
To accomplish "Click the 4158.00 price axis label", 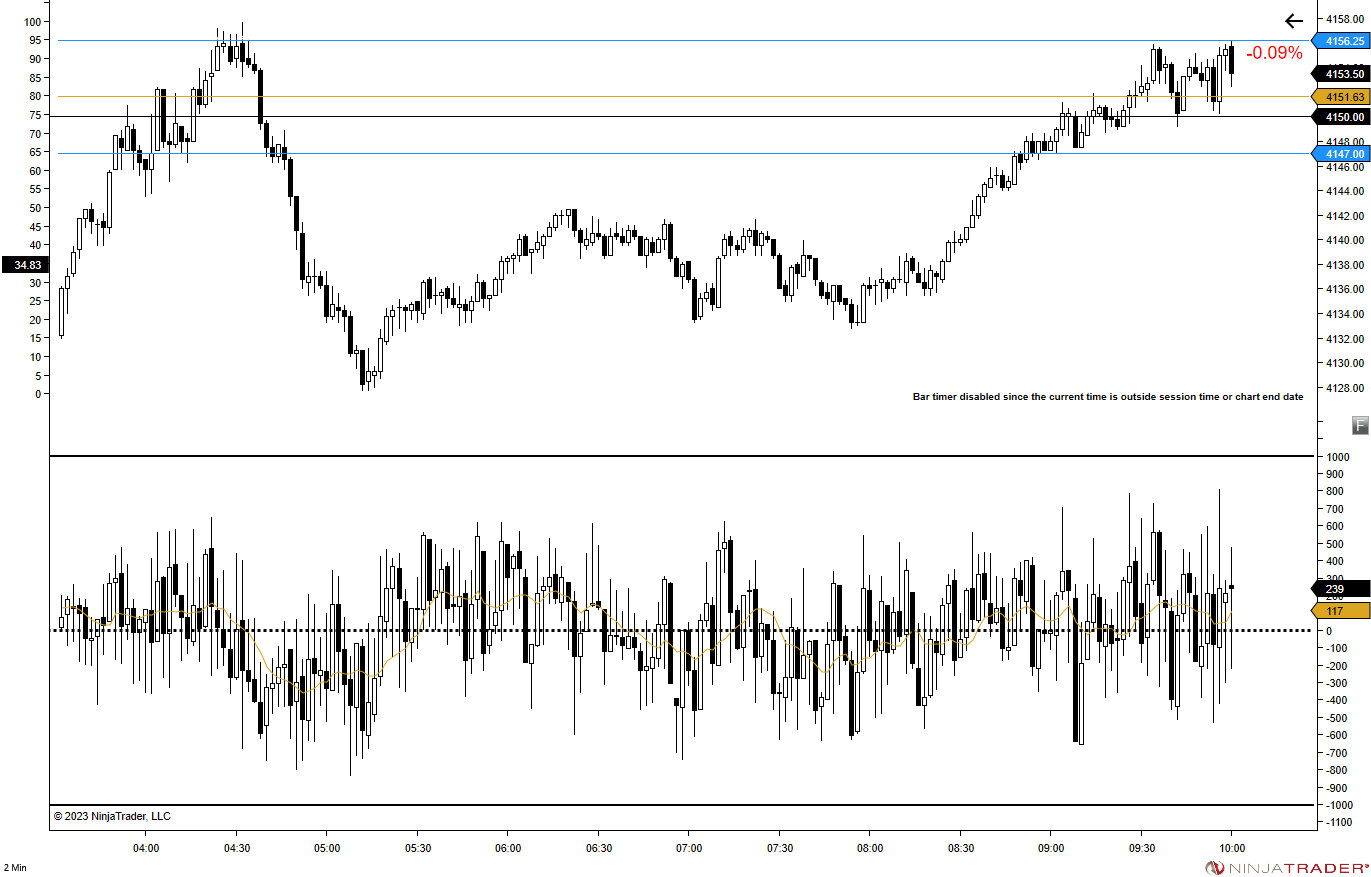I will 1344,18.
